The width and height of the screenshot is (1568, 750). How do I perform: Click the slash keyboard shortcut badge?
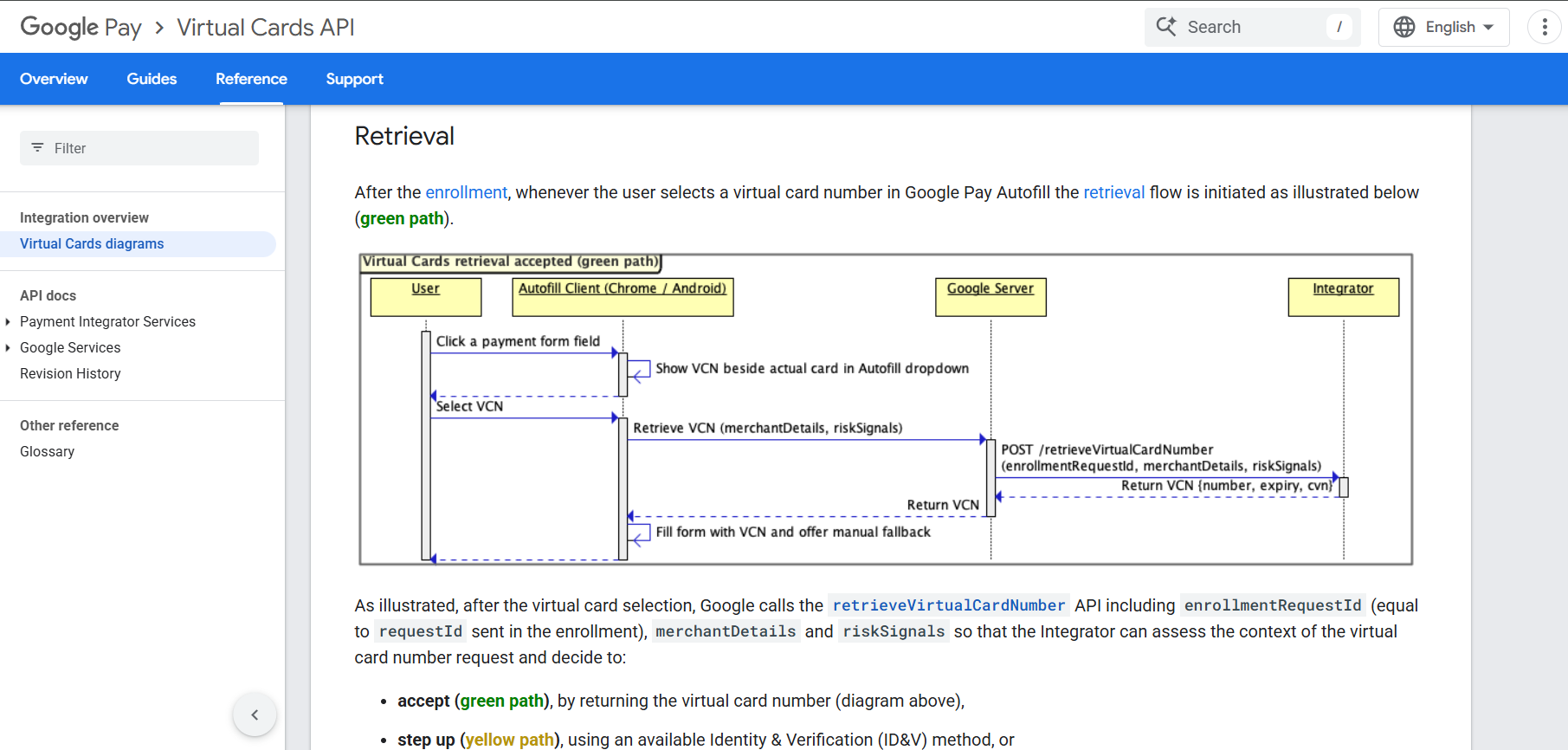point(1339,27)
